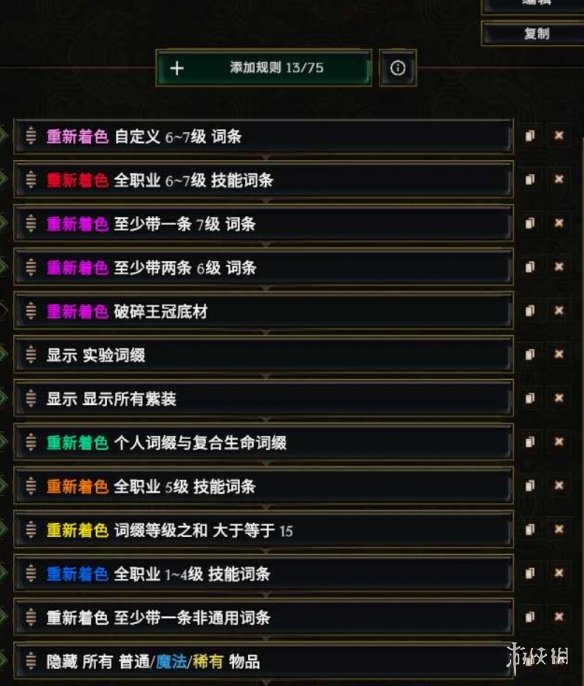This screenshot has width=584, height=686.
Task: Duplicate the 至少带一条 7级 词条 rule
Action: 530,223
